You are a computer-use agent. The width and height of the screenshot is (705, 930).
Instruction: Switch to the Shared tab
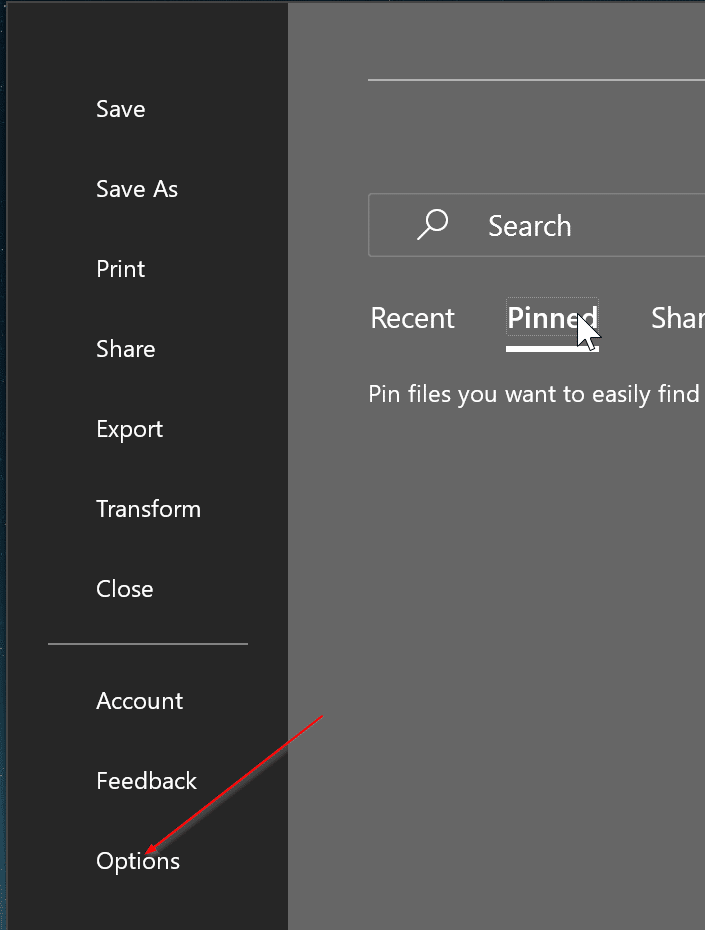[x=678, y=317]
